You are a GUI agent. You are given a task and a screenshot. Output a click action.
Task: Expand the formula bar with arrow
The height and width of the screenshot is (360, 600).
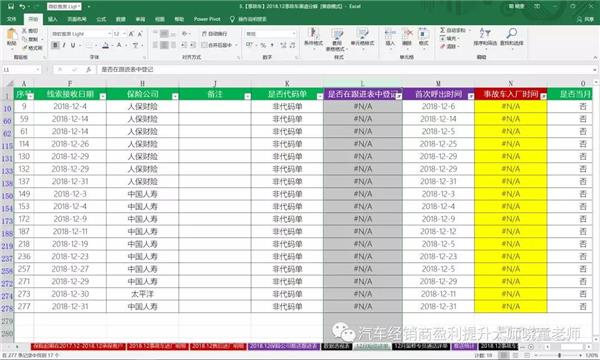pos(595,70)
